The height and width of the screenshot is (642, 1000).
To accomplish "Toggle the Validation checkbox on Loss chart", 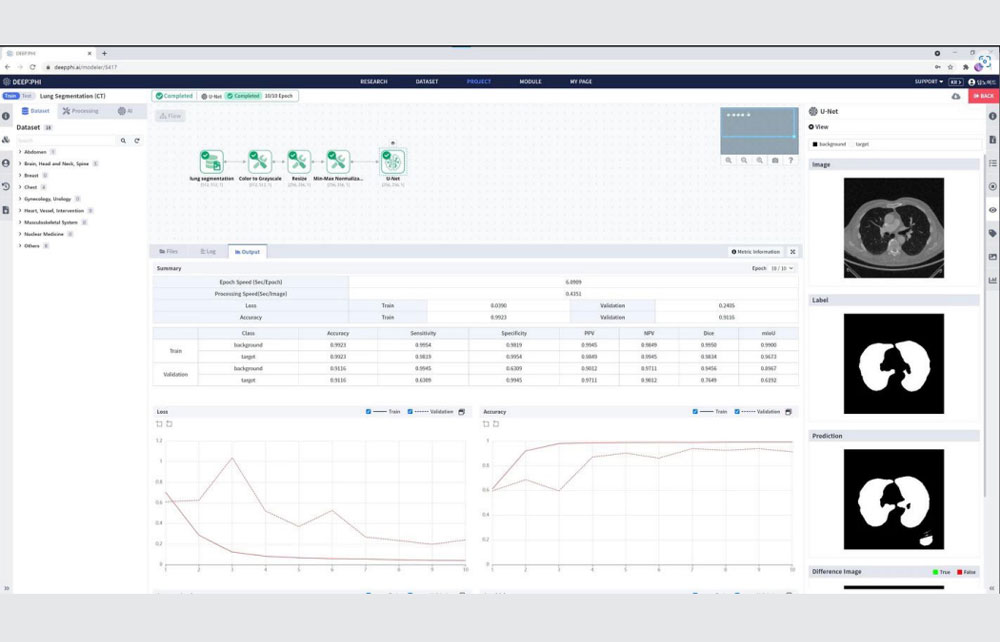I will coord(410,412).
